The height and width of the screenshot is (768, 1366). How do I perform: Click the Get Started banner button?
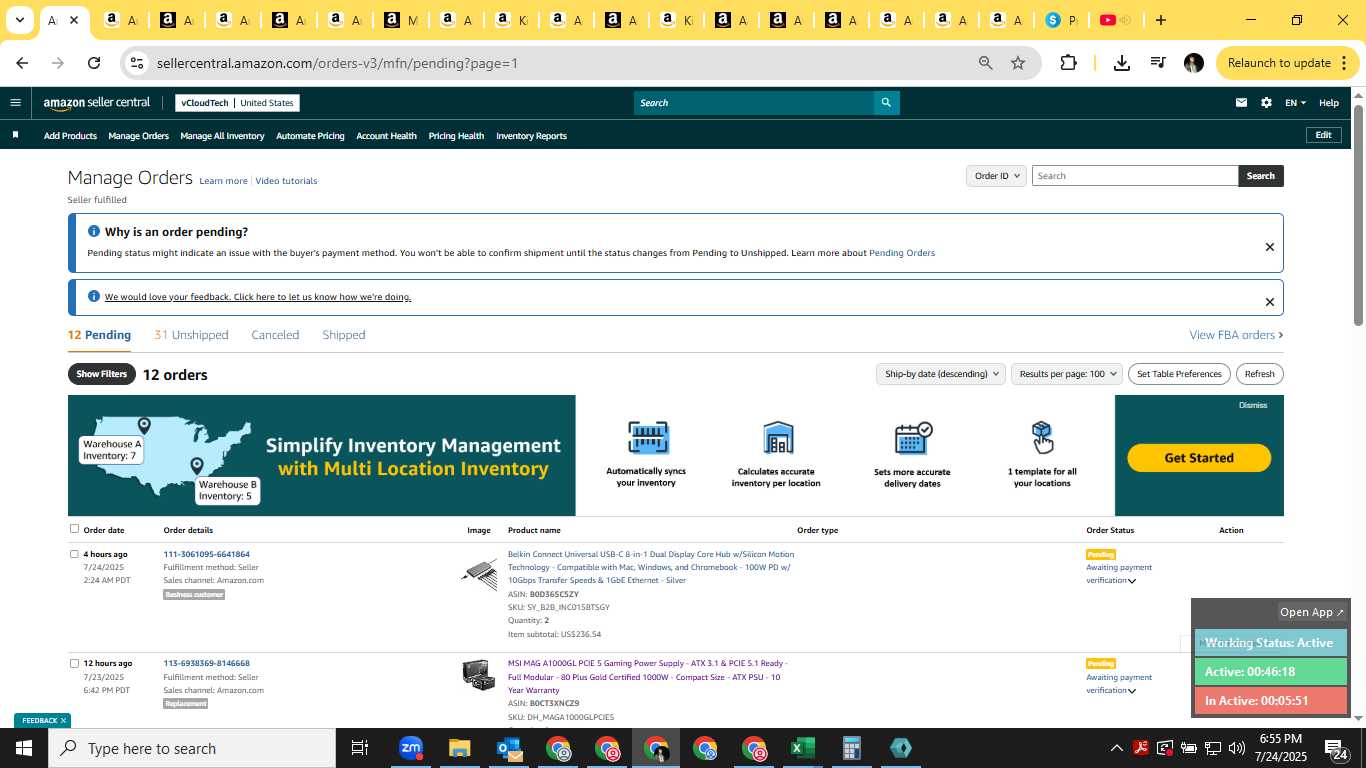[x=1199, y=458]
